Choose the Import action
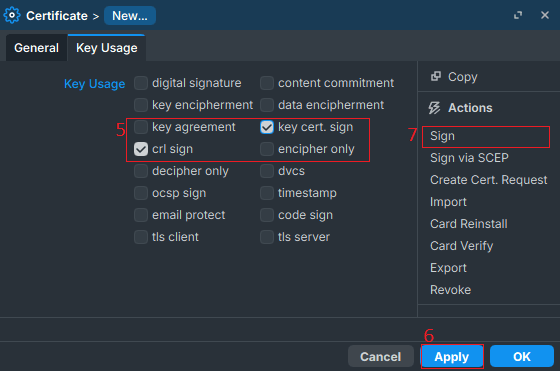 [x=448, y=202]
